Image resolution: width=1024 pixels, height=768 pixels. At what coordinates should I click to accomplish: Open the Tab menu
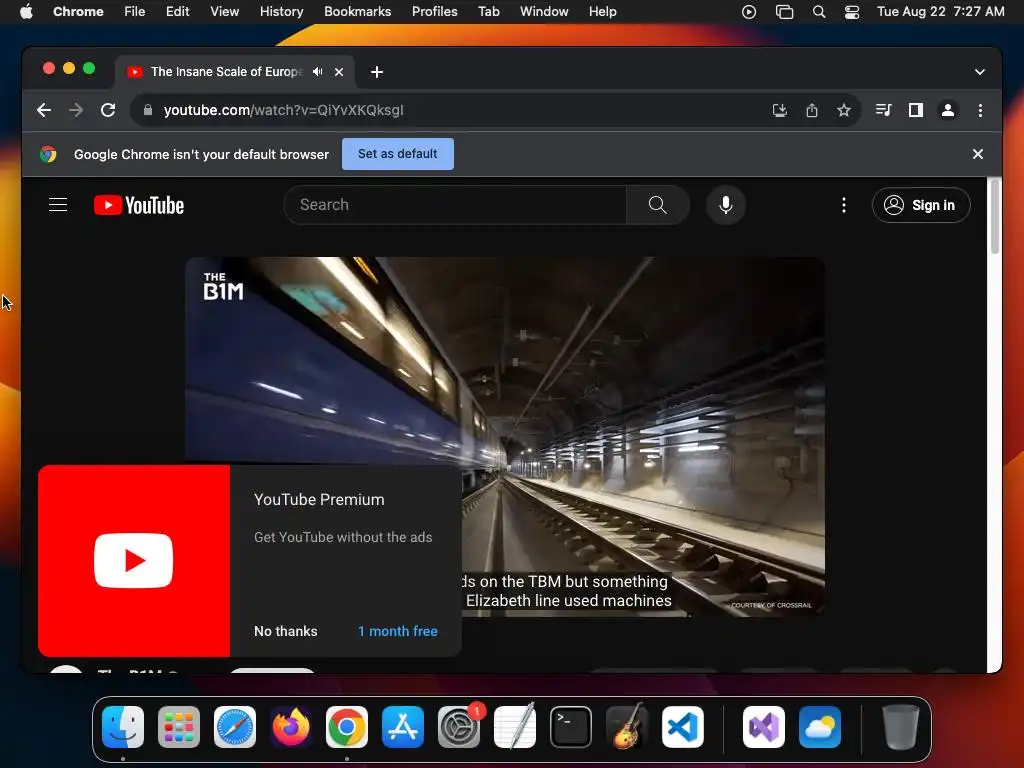[x=488, y=12]
